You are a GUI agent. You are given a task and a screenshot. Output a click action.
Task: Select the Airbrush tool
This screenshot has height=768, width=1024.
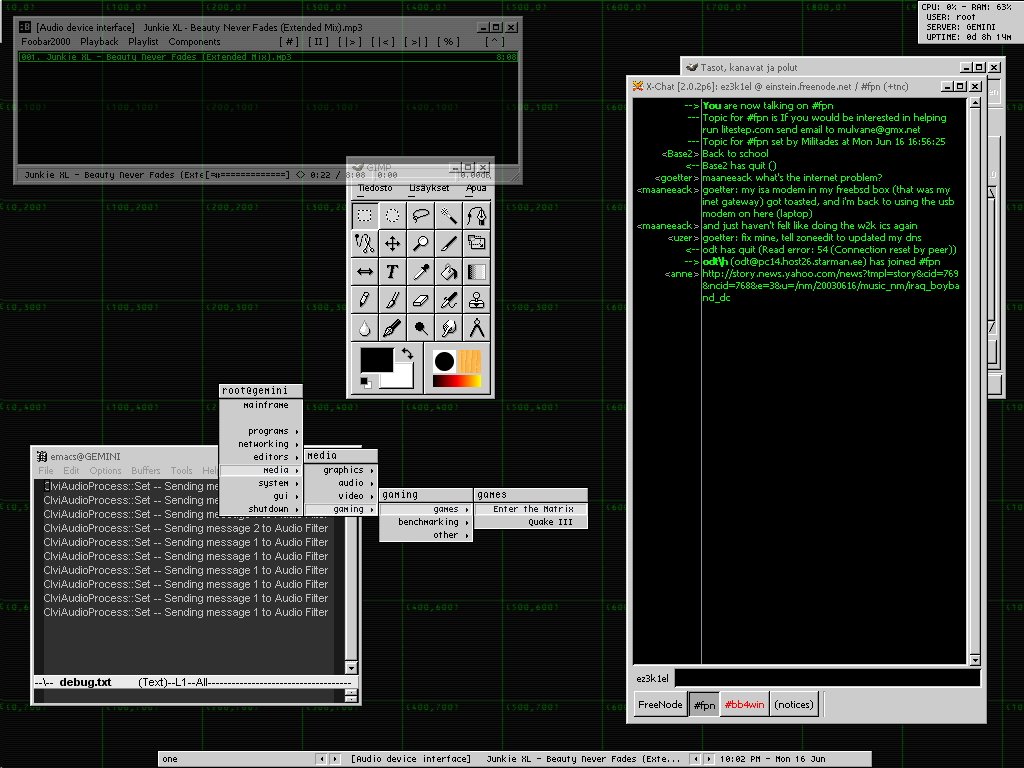tap(449, 300)
